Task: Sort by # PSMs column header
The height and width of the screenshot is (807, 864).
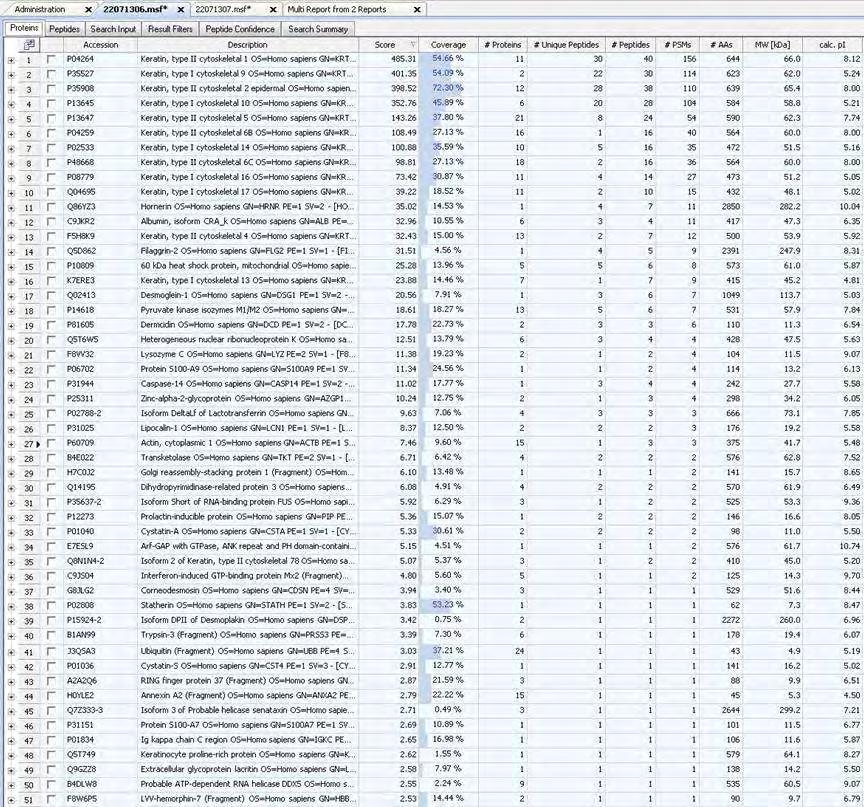Action: (x=678, y=45)
